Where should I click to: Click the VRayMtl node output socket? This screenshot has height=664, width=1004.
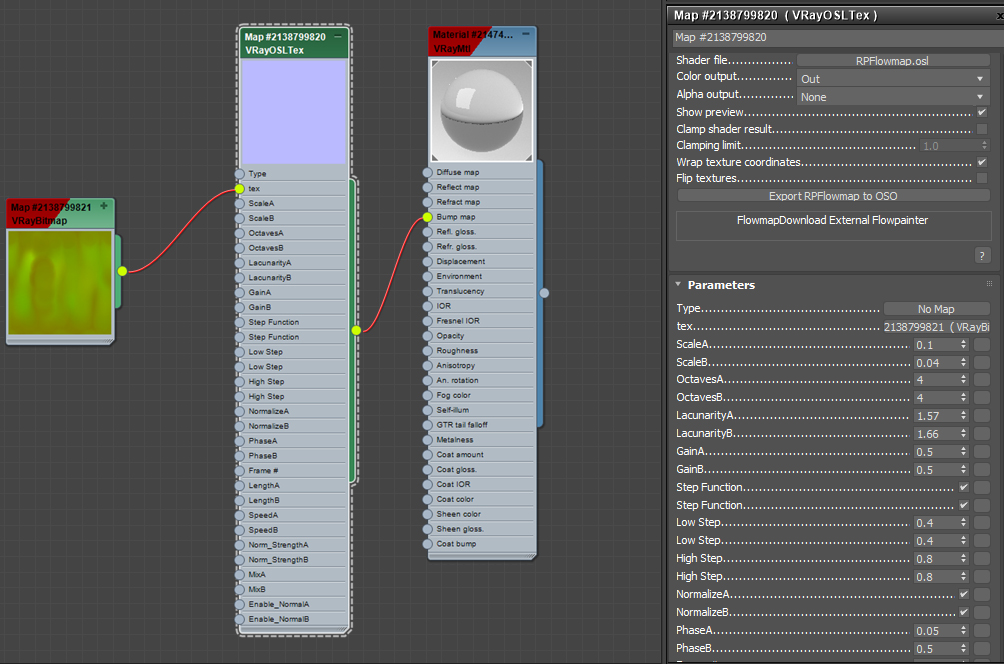[x=544, y=293]
